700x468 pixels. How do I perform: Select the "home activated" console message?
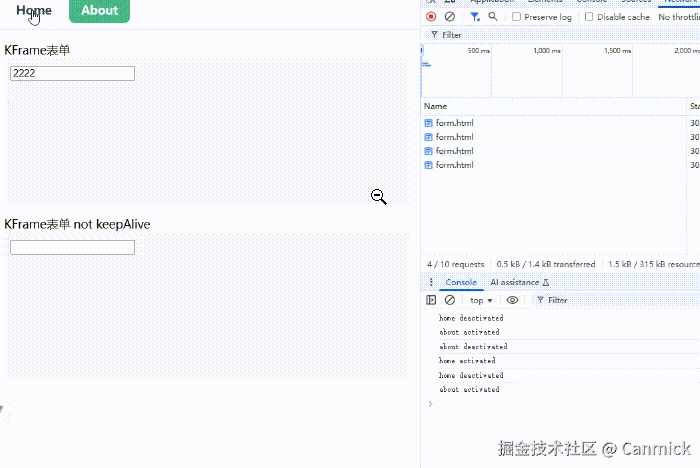pos(467,361)
